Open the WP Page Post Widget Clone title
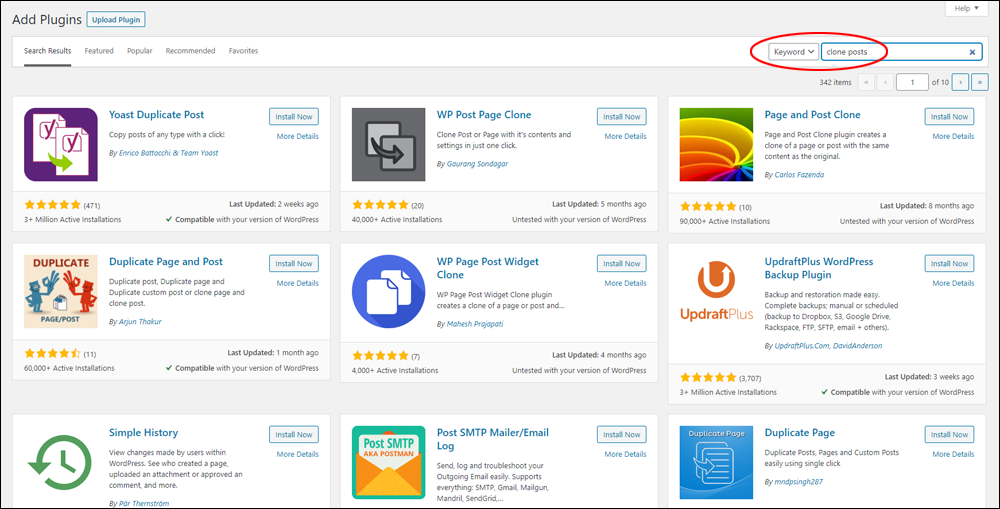Screen dimensions: 1000x509 point(488,268)
